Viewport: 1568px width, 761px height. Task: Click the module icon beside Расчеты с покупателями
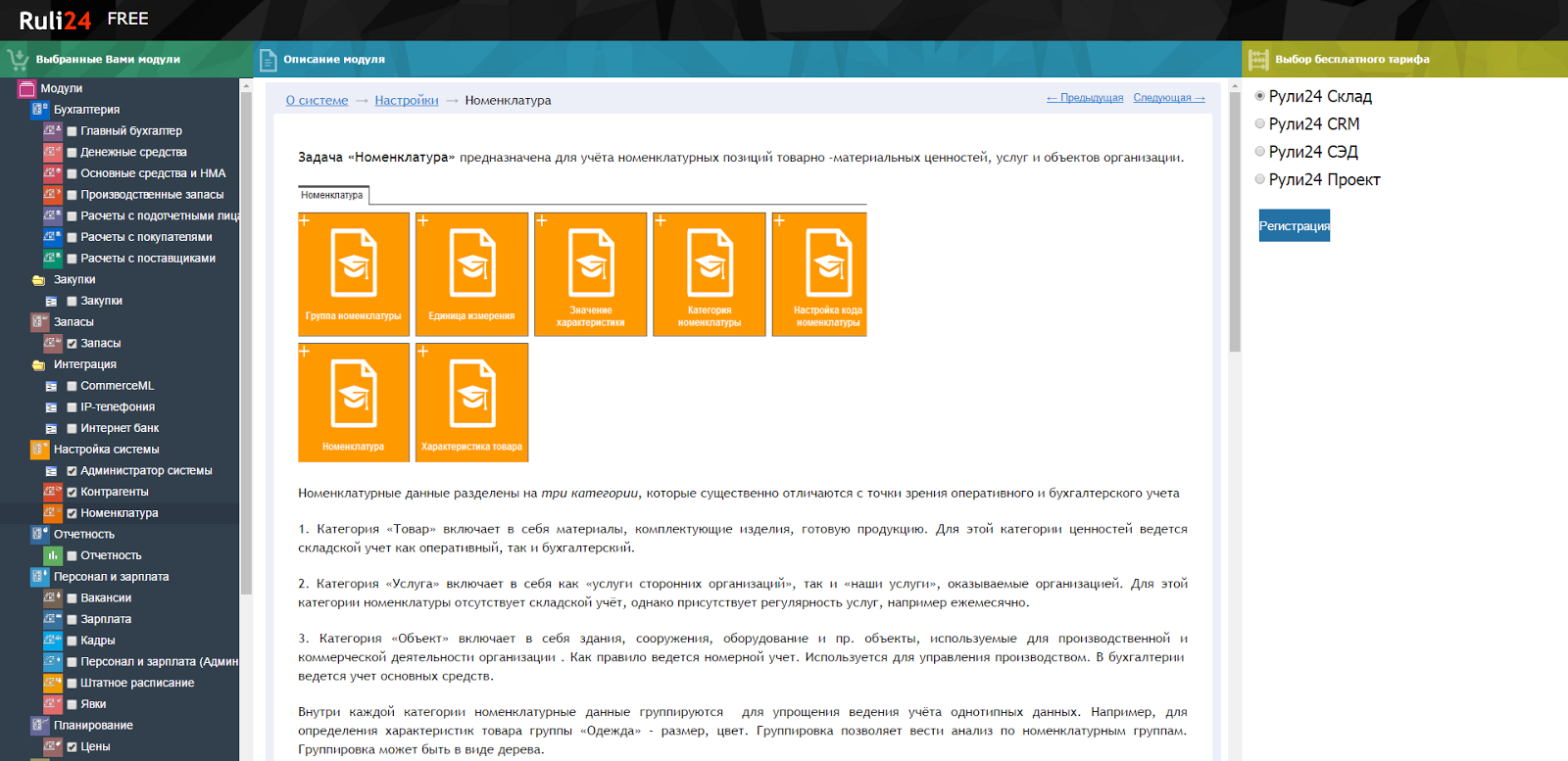53,237
